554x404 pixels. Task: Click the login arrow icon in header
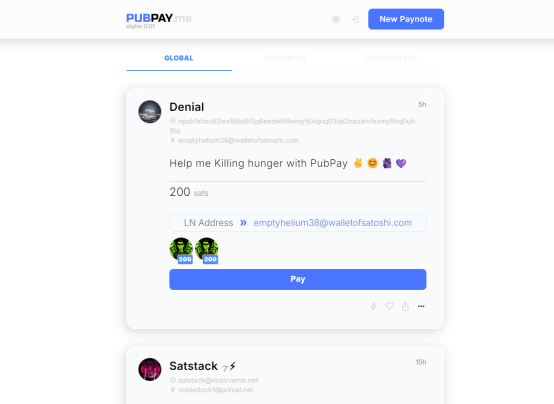[355, 19]
